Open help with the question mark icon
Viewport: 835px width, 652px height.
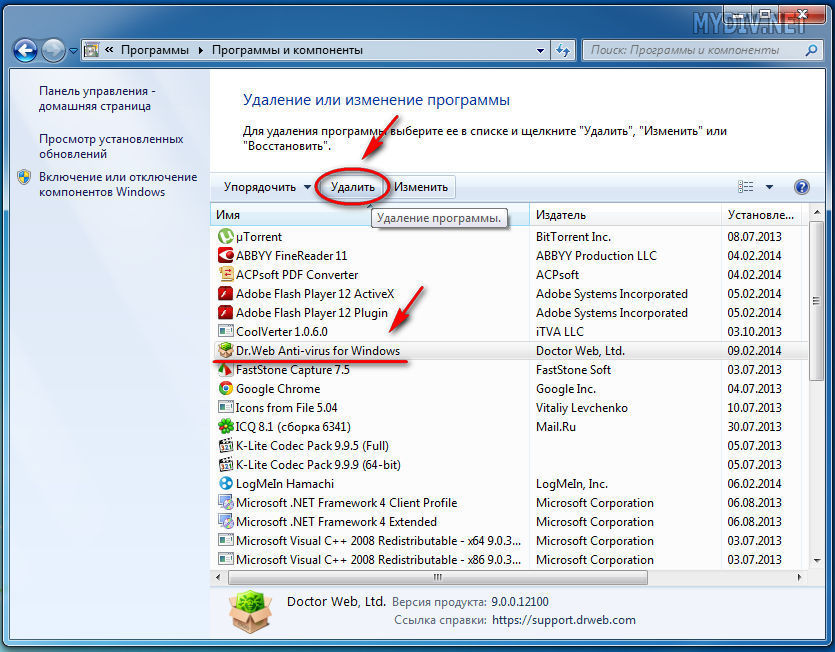tap(801, 187)
